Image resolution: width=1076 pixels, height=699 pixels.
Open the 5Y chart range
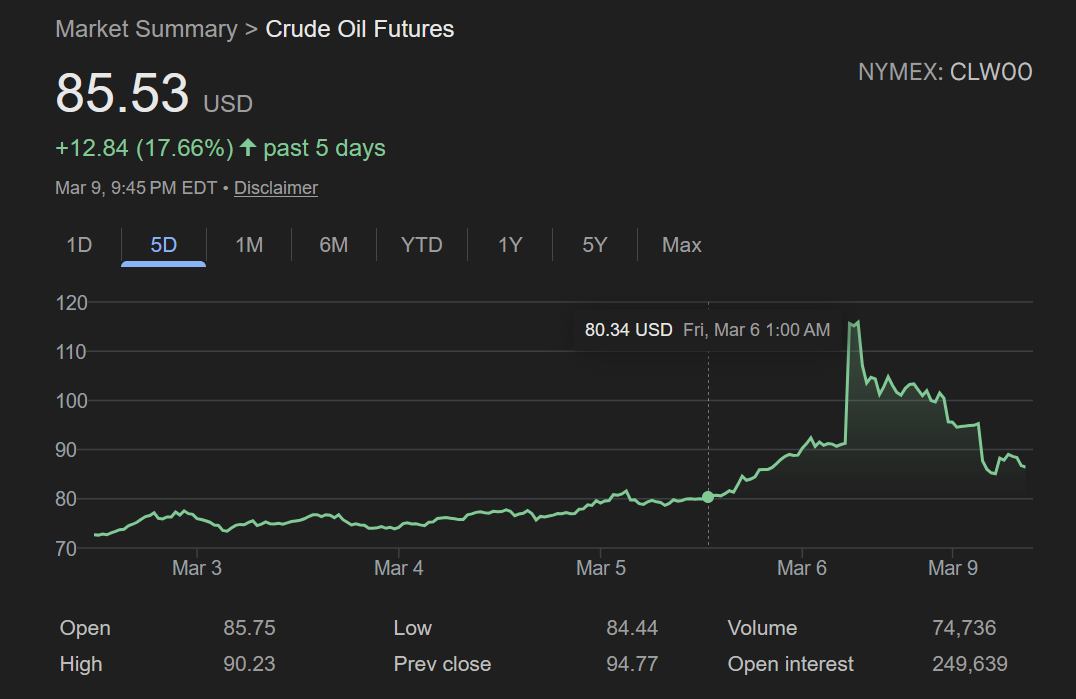594,245
